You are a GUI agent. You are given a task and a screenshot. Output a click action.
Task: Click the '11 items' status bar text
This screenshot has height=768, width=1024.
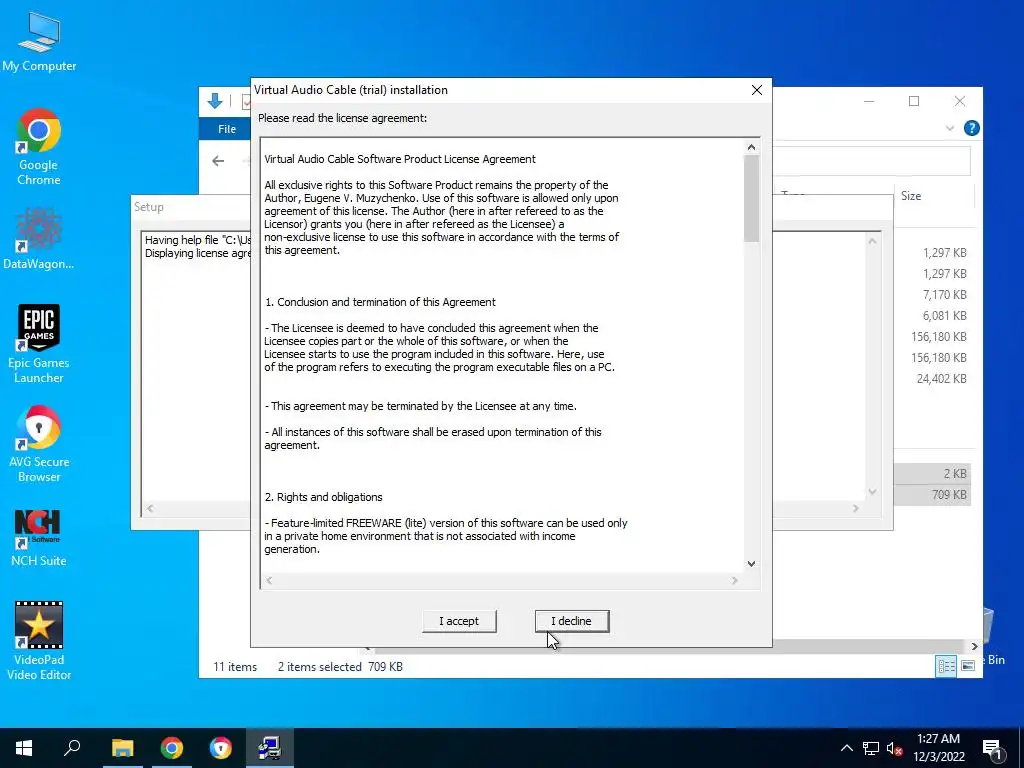coord(235,667)
